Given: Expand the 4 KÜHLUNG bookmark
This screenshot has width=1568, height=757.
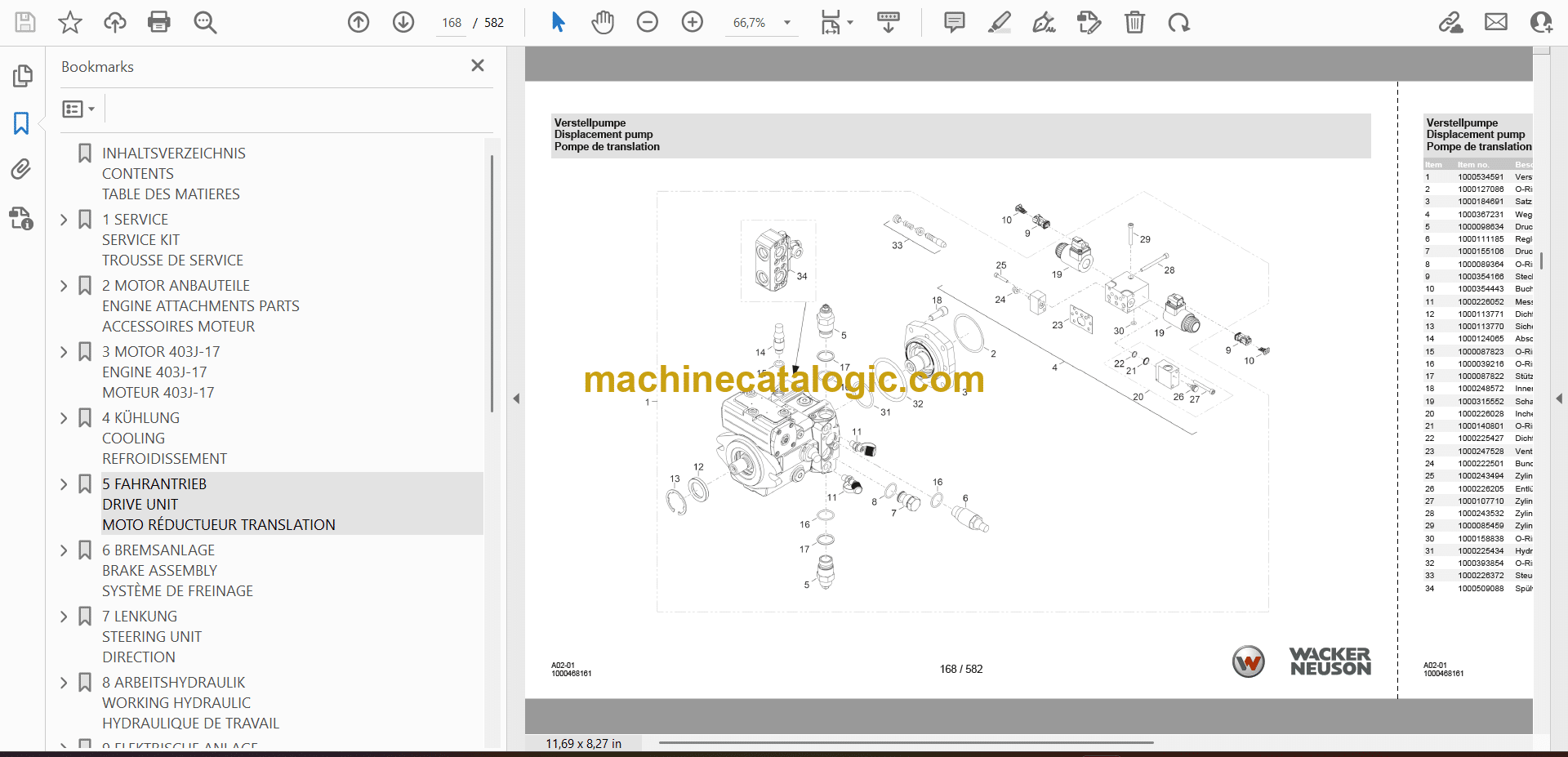Looking at the screenshot, I should (64, 418).
